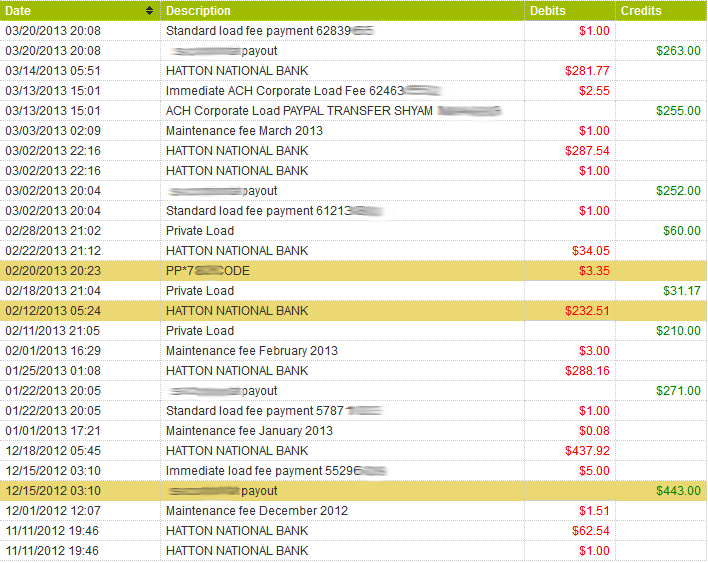Click the date 02/18/2013 21:04
This screenshot has height=563, width=708.
click(53, 291)
